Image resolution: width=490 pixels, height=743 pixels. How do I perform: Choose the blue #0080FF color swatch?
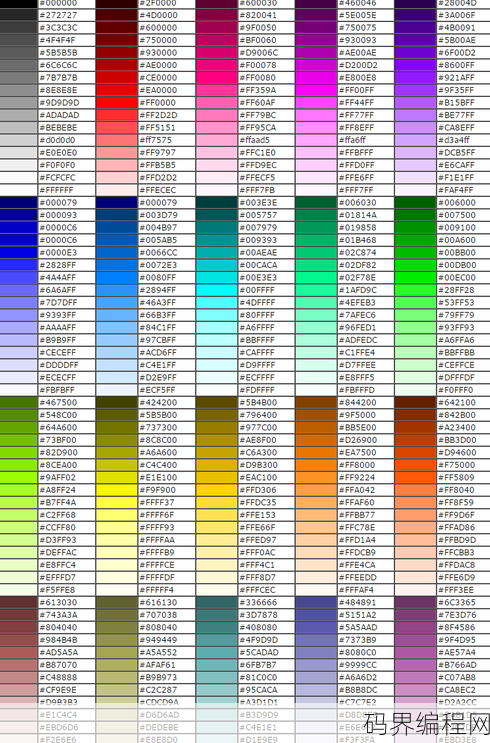pyautogui.click(x=117, y=277)
